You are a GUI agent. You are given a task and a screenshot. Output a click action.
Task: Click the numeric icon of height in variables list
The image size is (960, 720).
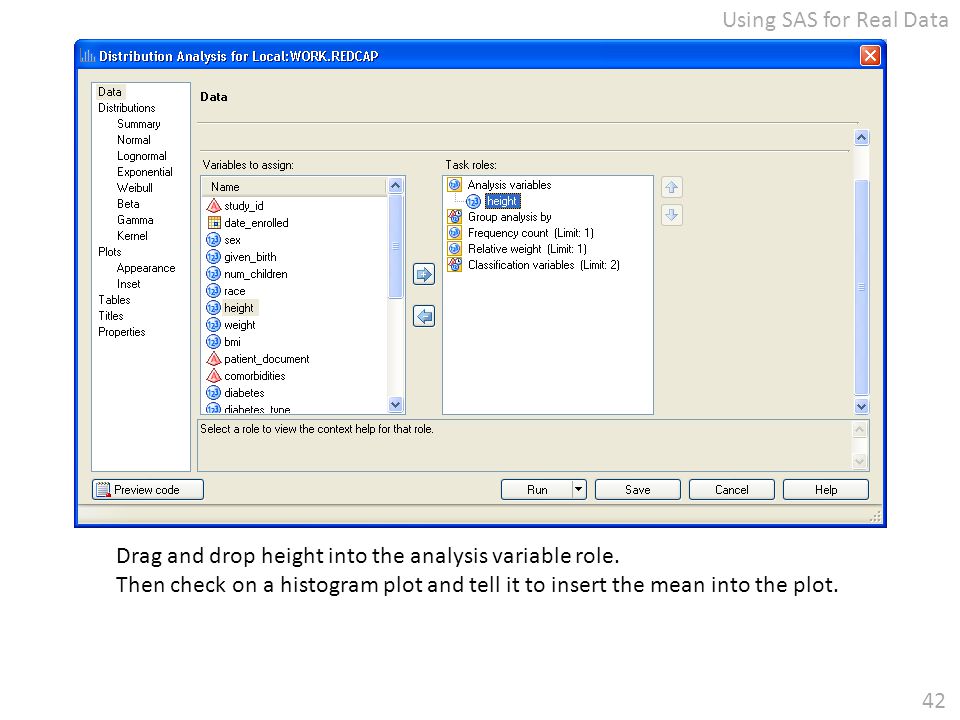213,308
